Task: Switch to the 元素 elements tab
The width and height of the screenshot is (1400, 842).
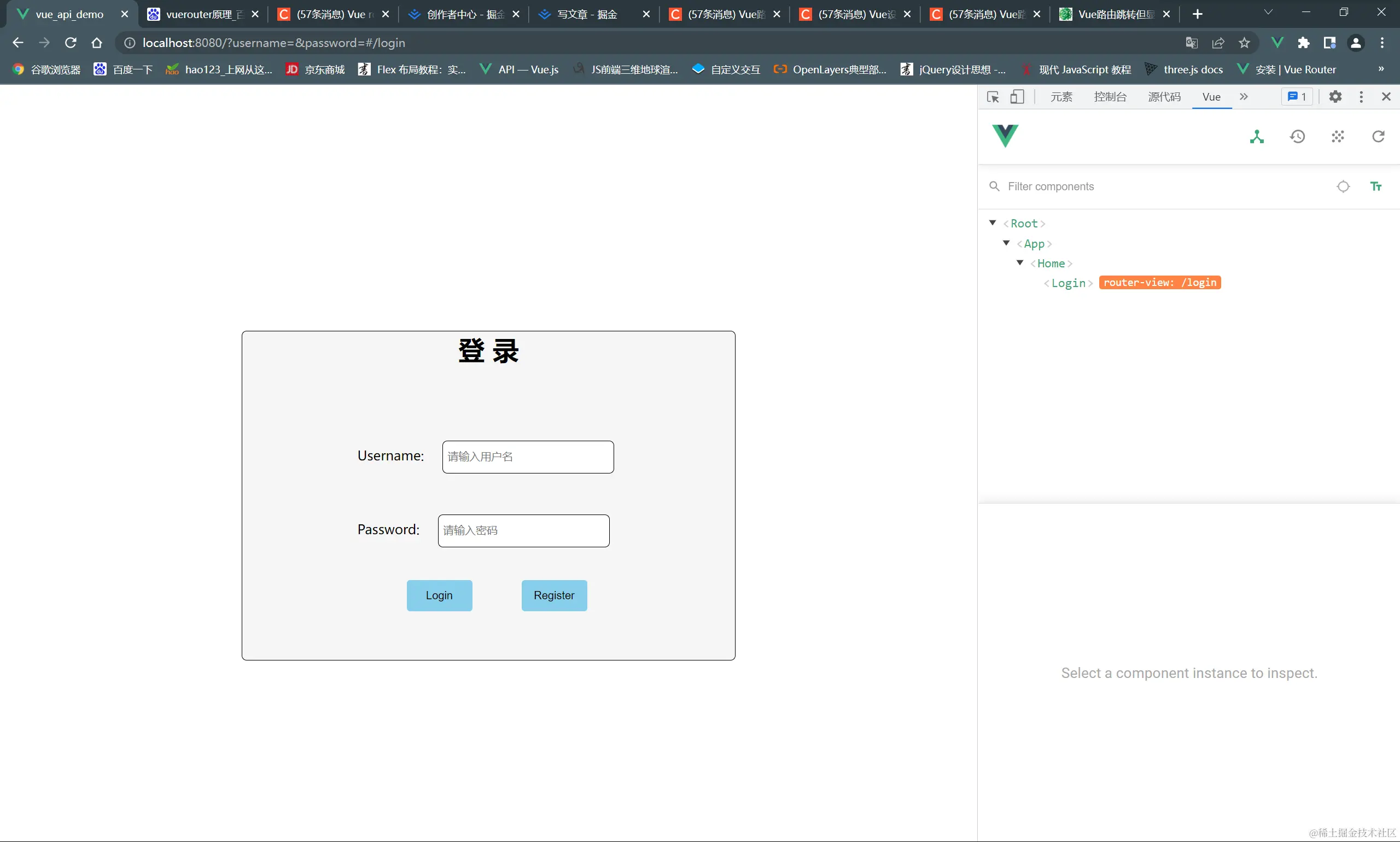Action: pyautogui.click(x=1060, y=97)
